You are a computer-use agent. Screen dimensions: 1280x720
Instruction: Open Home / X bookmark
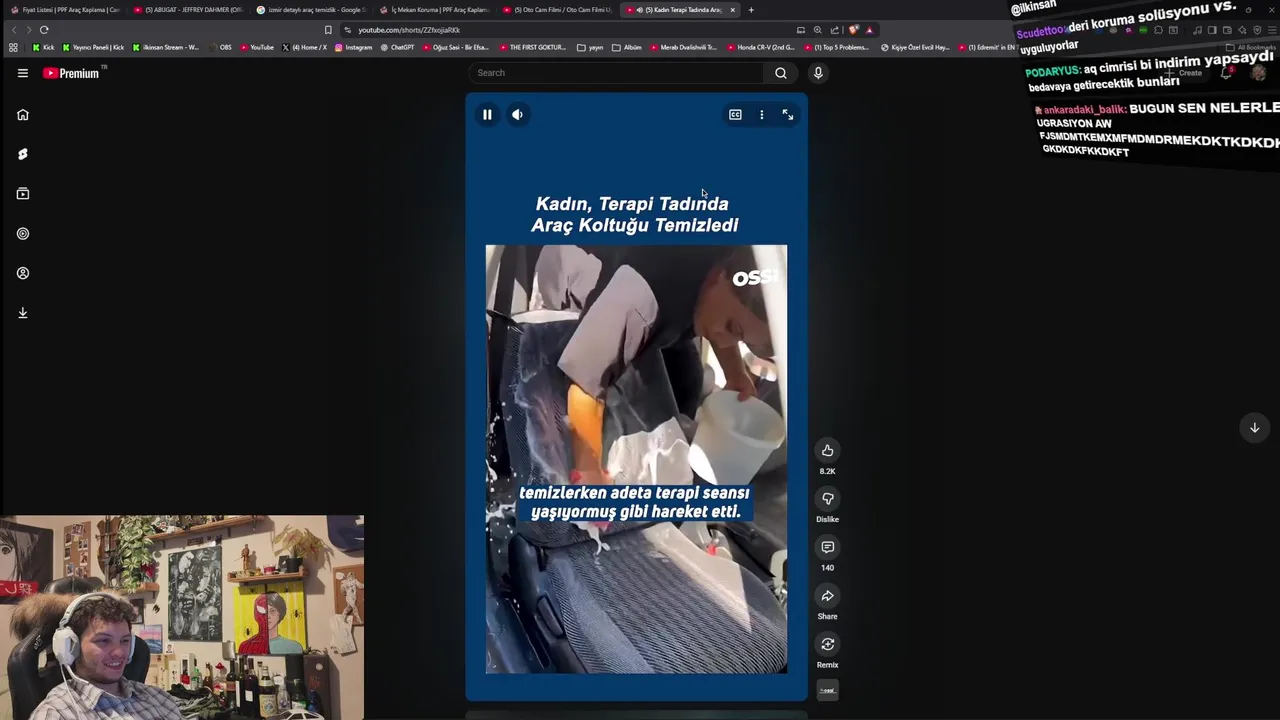(x=304, y=47)
